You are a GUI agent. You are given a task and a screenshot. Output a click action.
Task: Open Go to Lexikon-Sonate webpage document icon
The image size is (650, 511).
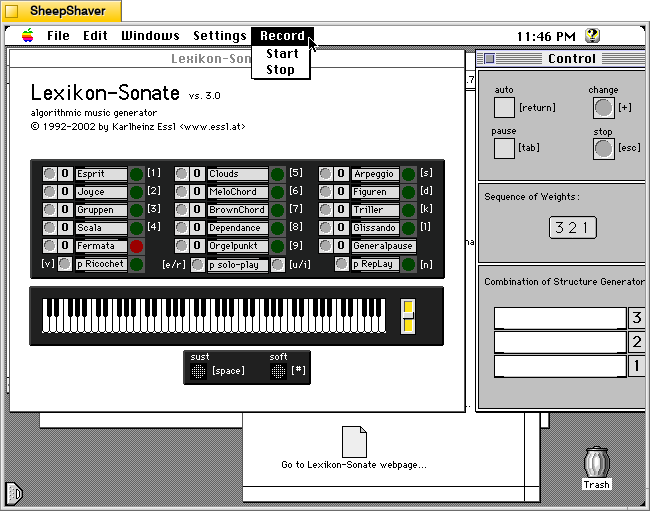[354, 442]
